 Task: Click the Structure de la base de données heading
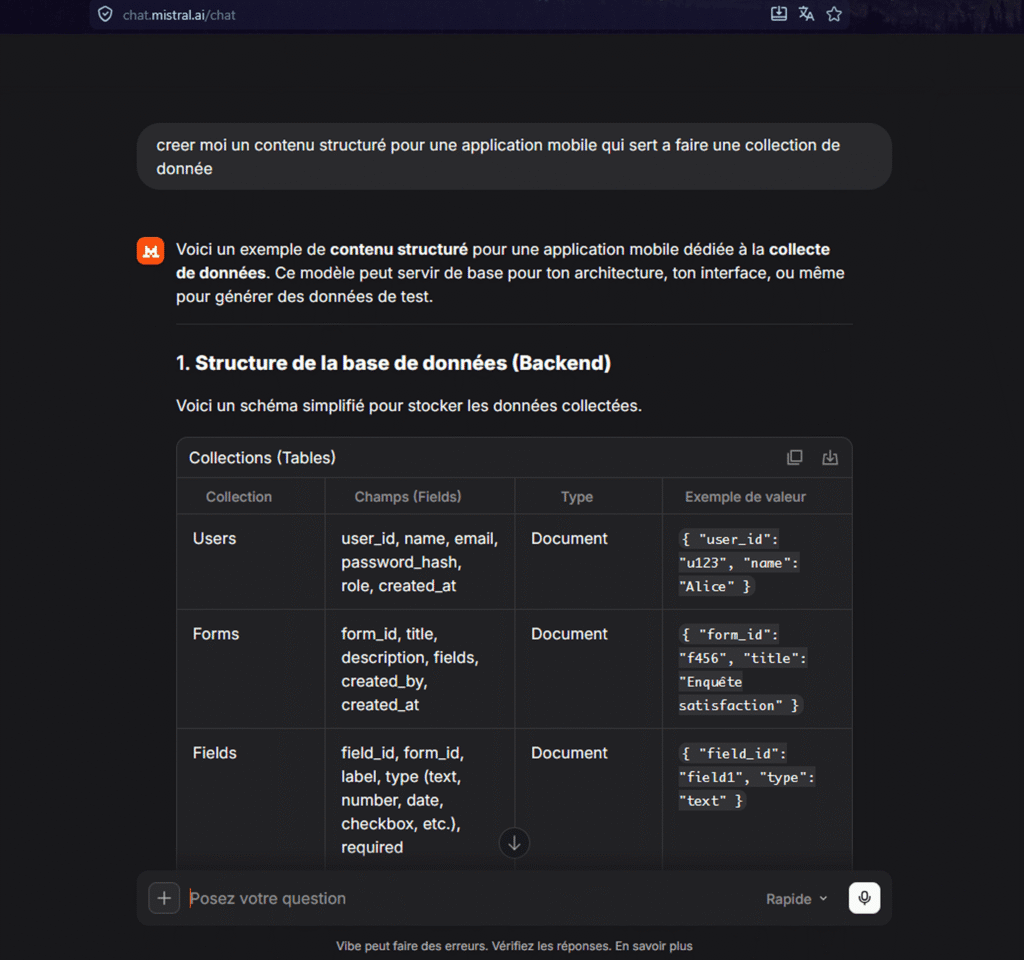[x=393, y=363]
